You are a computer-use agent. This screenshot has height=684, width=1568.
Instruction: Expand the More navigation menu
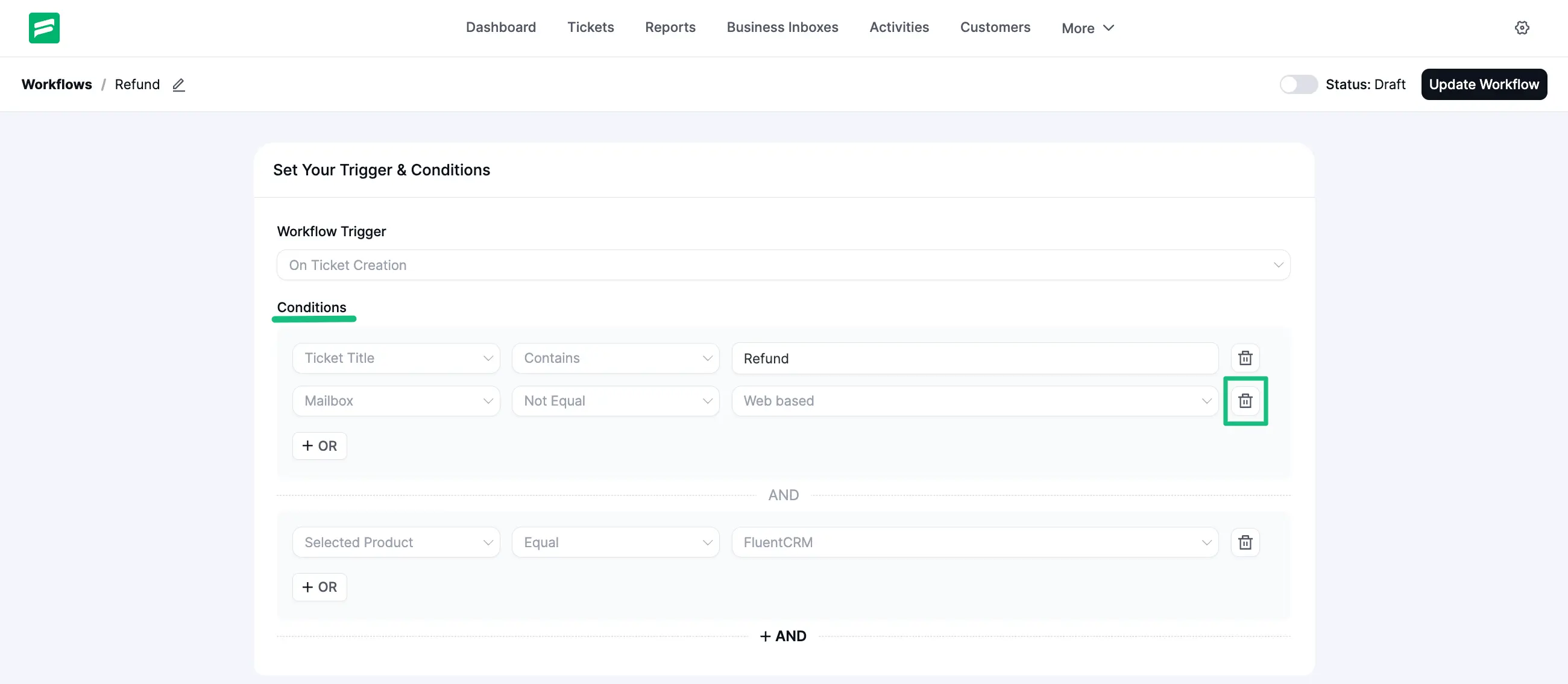tap(1087, 28)
